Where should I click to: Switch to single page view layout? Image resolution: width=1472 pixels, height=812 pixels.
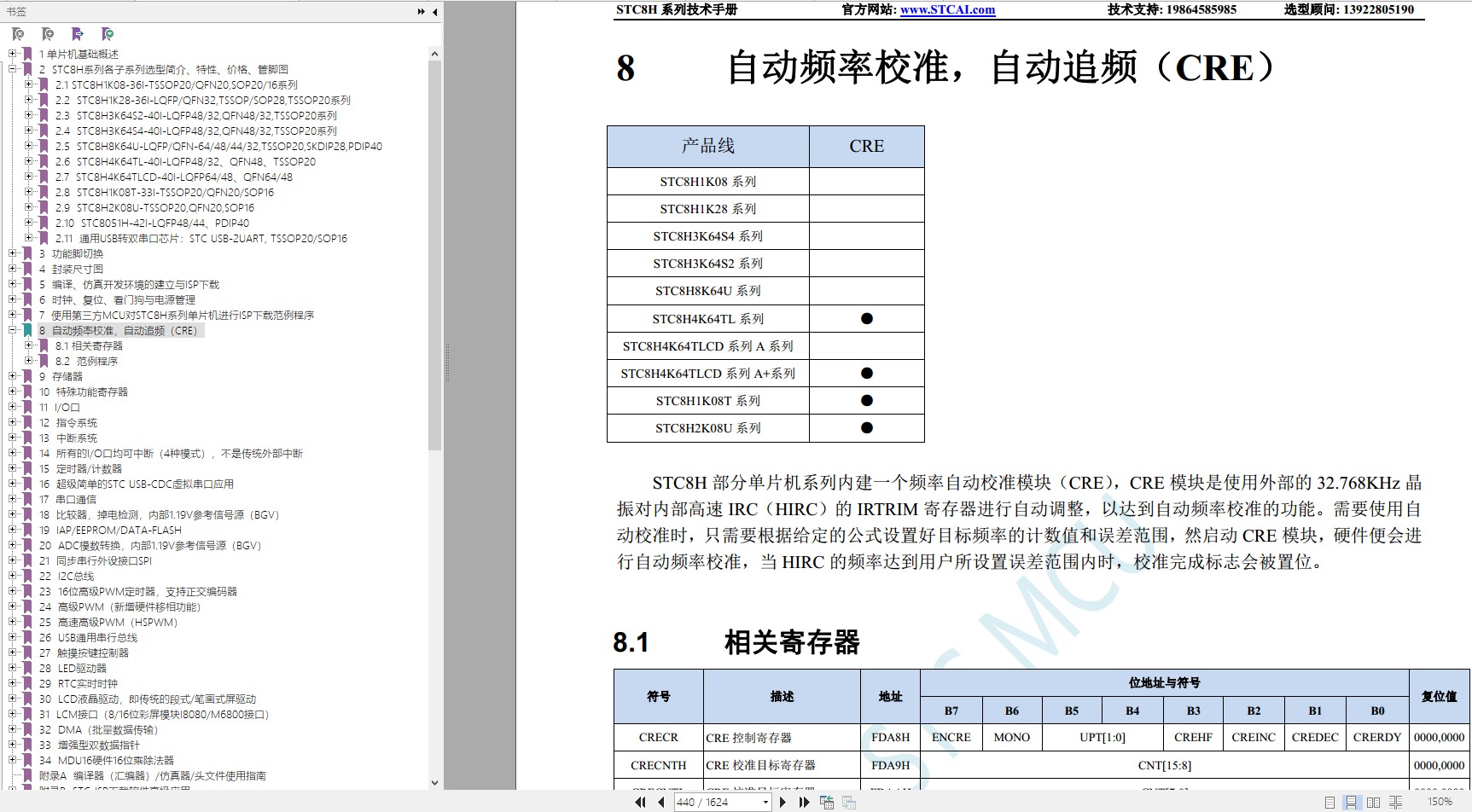click(x=1329, y=802)
